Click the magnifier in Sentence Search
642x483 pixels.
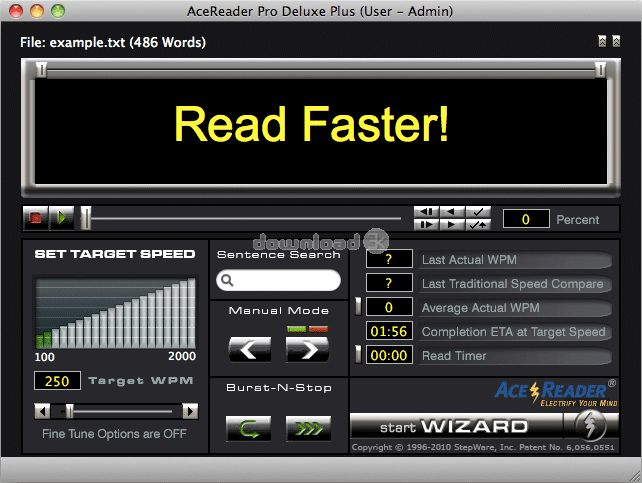click(x=228, y=281)
